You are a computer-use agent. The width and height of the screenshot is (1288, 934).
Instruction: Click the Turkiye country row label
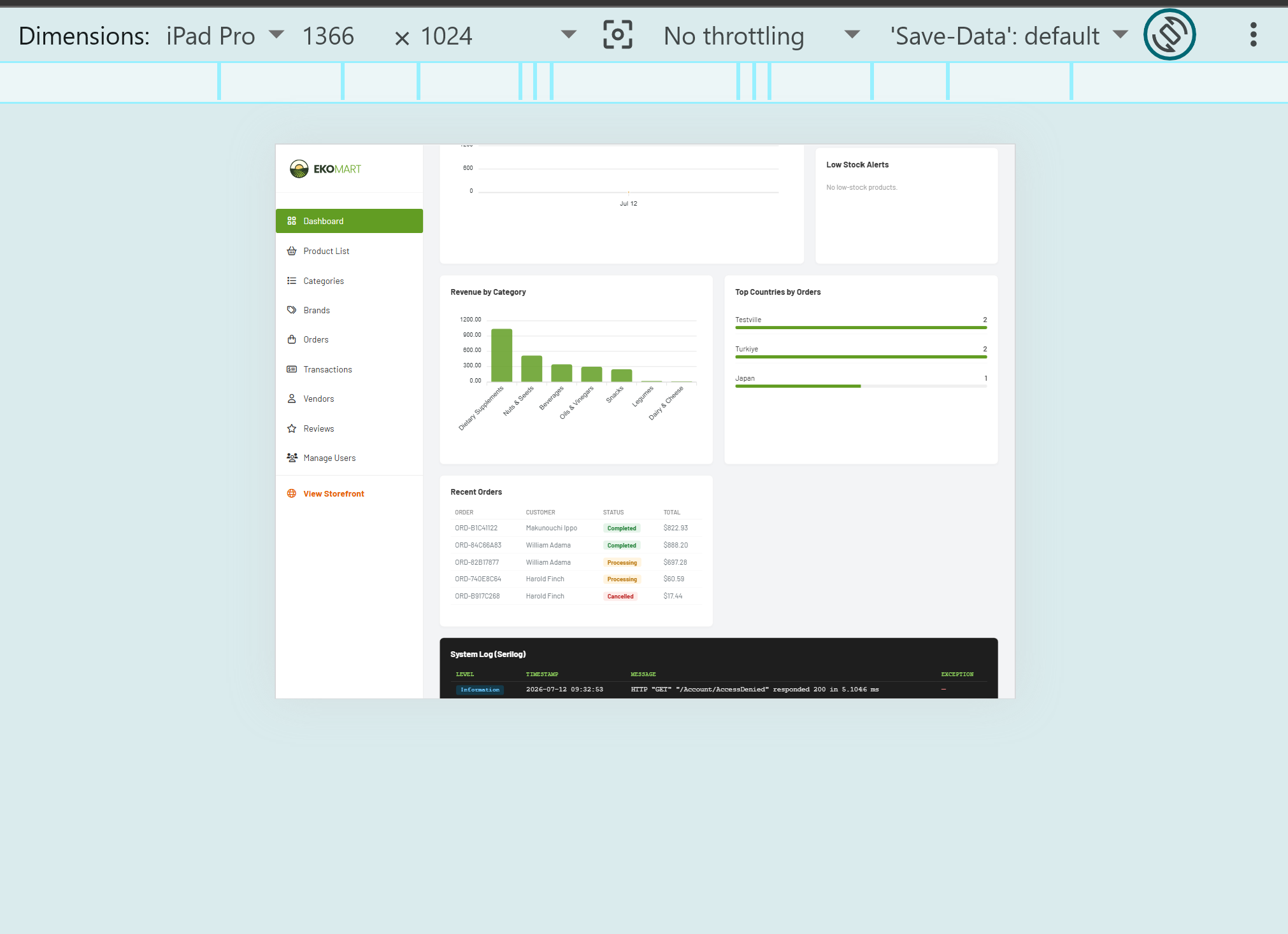click(747, 349)
